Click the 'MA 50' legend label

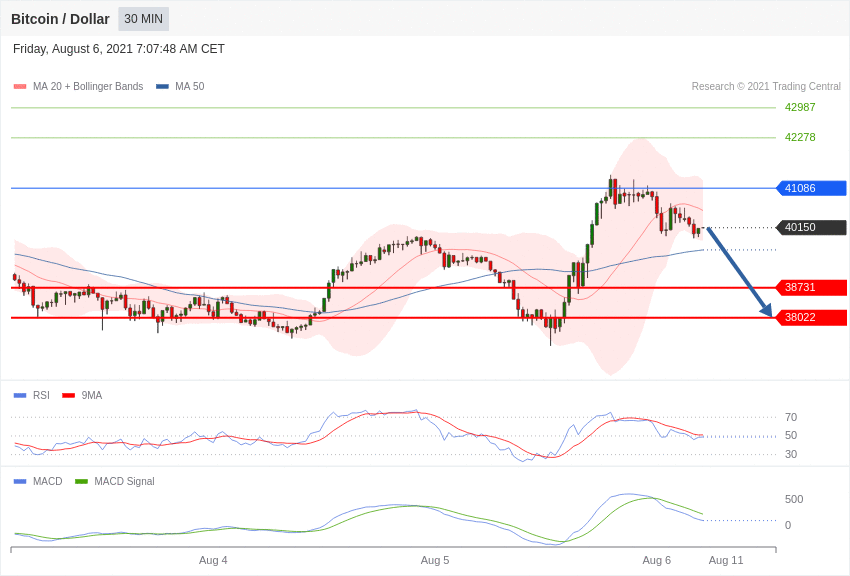click(190, 86)
